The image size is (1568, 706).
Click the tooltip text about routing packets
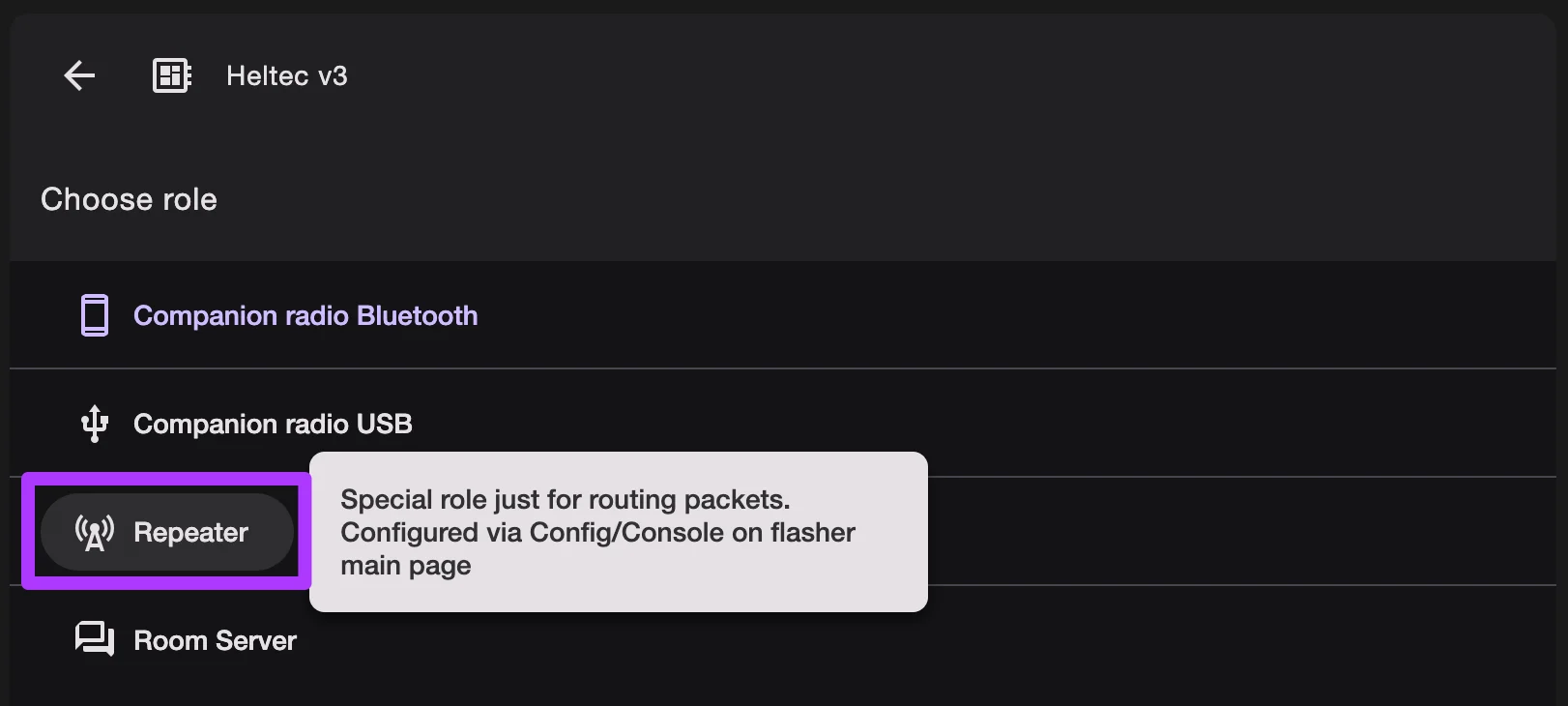597,532
